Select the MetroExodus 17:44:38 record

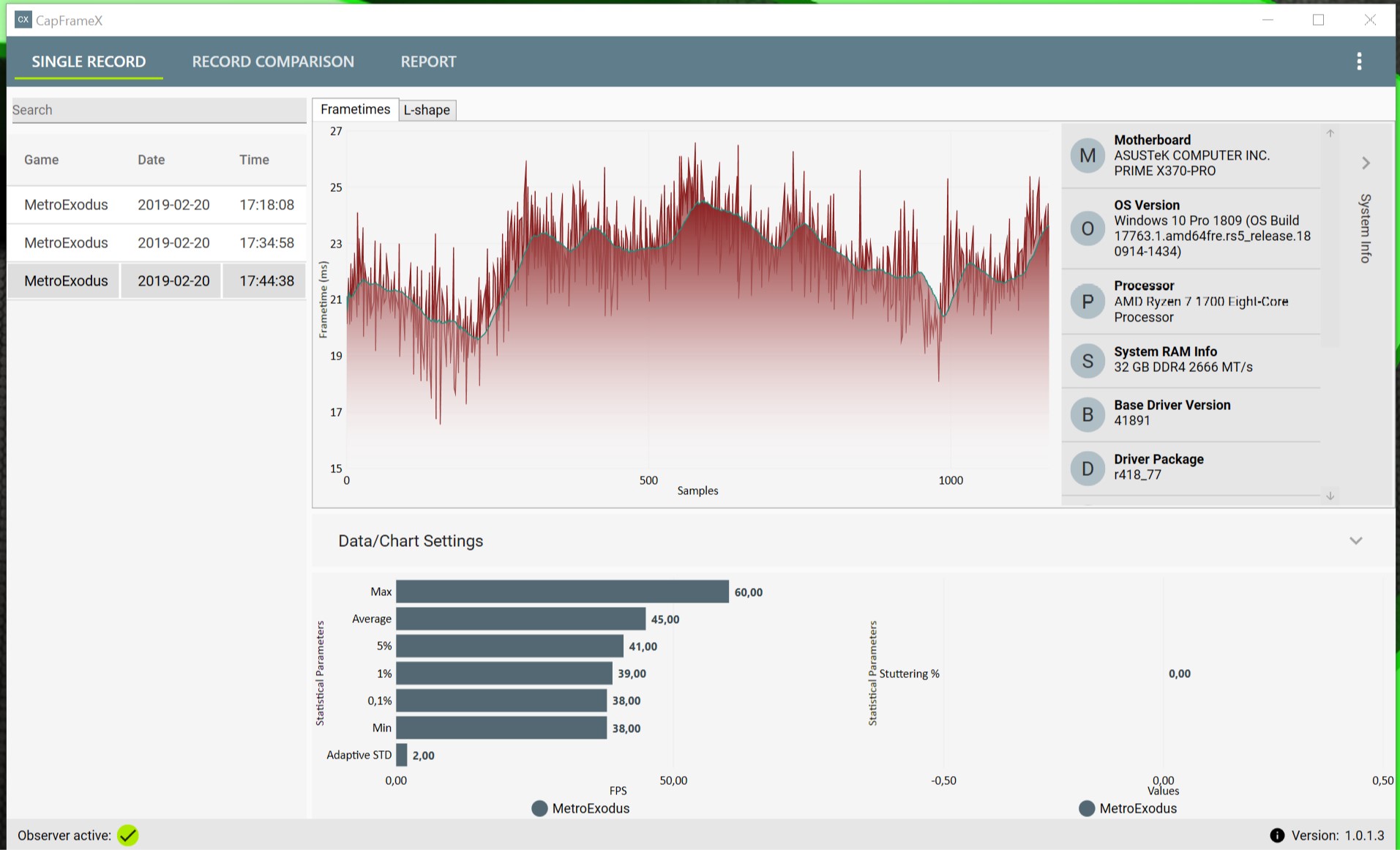point(157,281)
